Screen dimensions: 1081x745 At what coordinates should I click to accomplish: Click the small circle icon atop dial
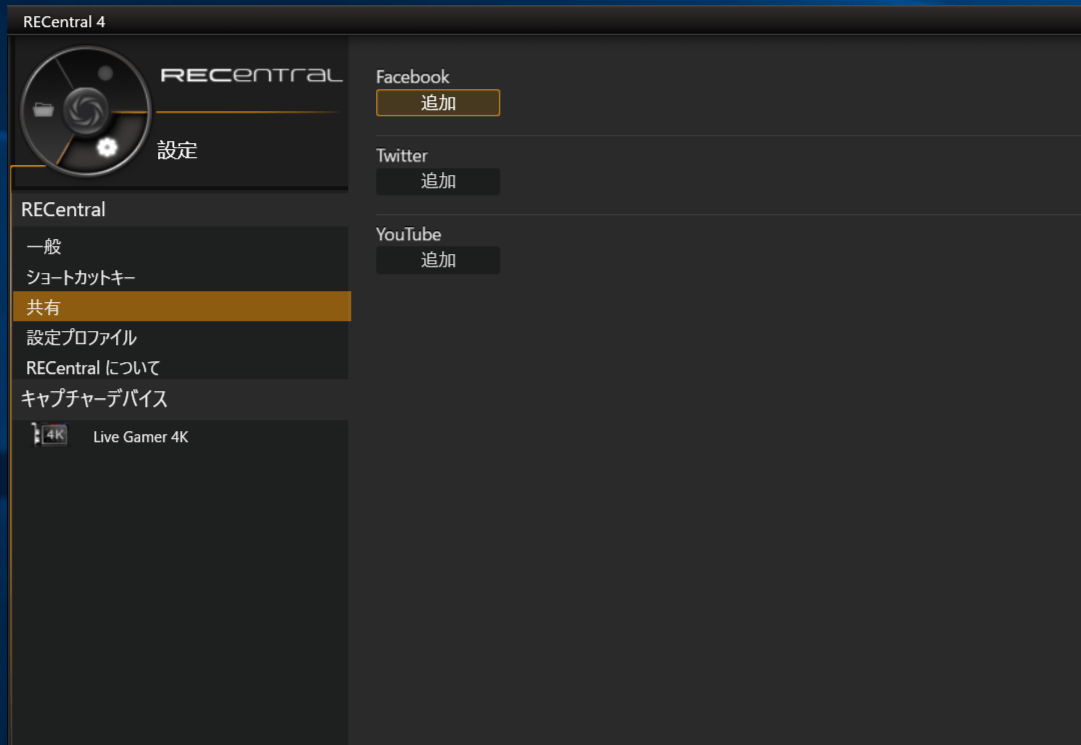105,73
